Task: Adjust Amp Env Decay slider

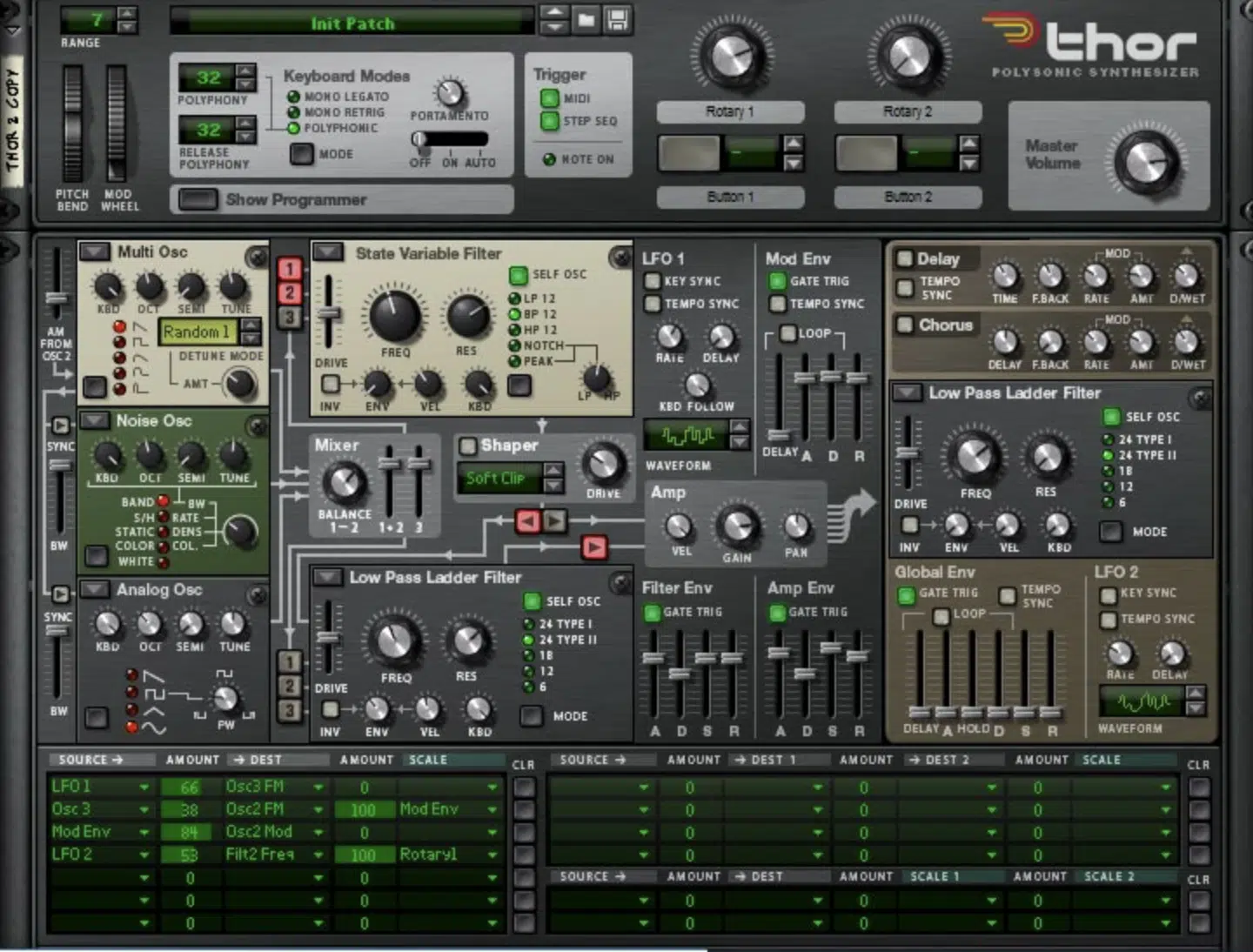Action: [805, 674]
